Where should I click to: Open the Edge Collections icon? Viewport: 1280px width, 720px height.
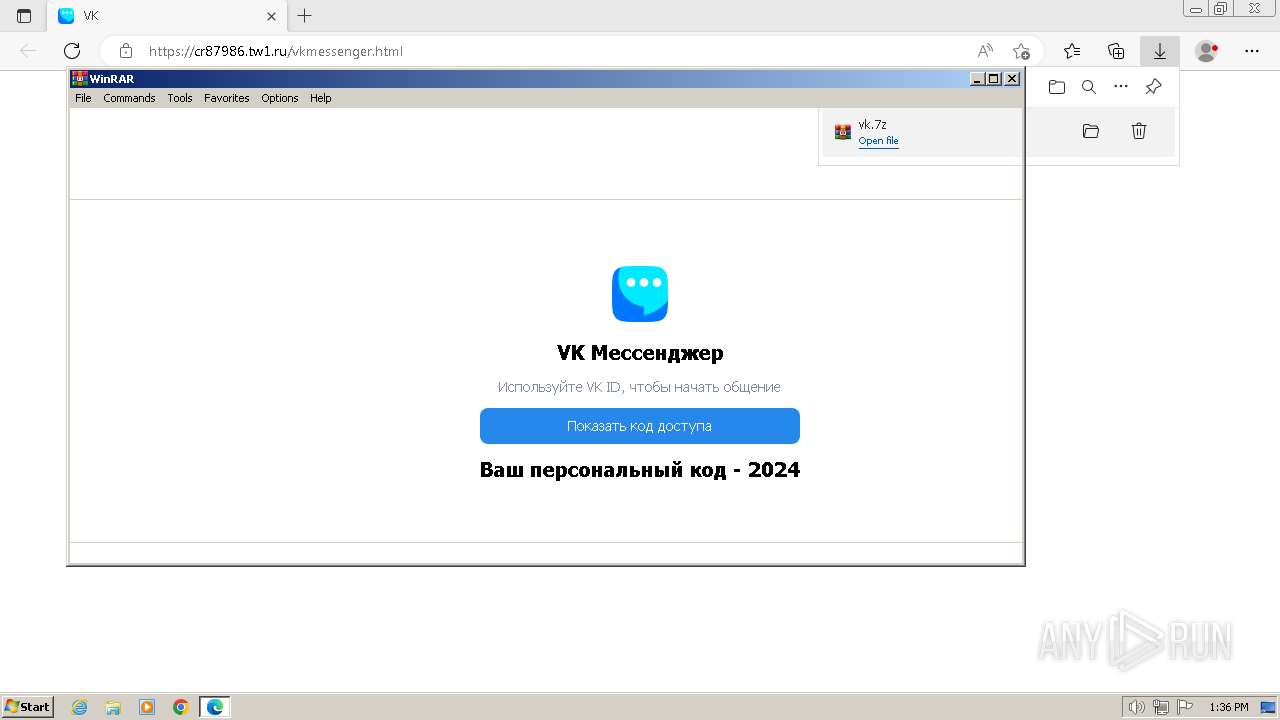[1116, 51]
